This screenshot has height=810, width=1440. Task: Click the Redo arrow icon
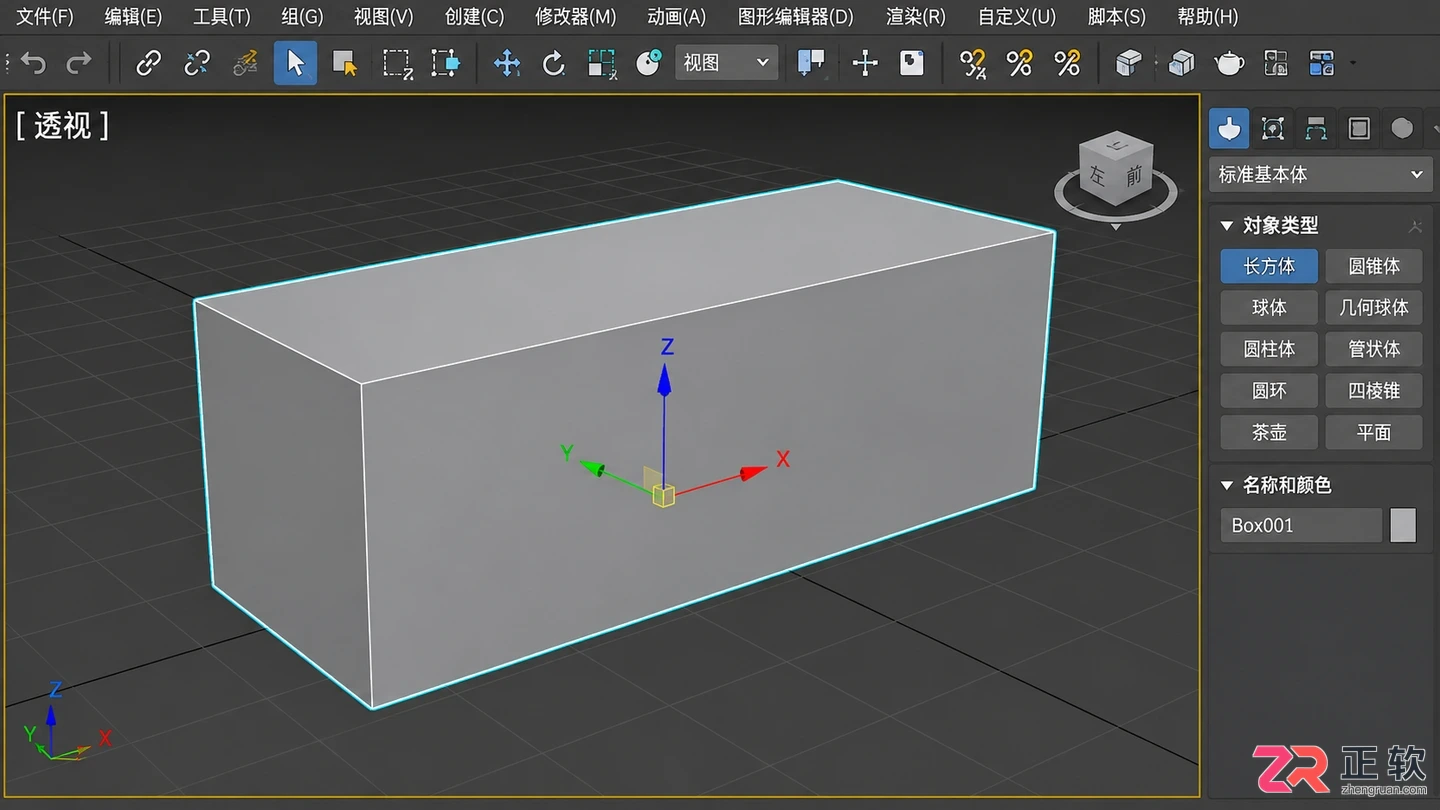78,63
